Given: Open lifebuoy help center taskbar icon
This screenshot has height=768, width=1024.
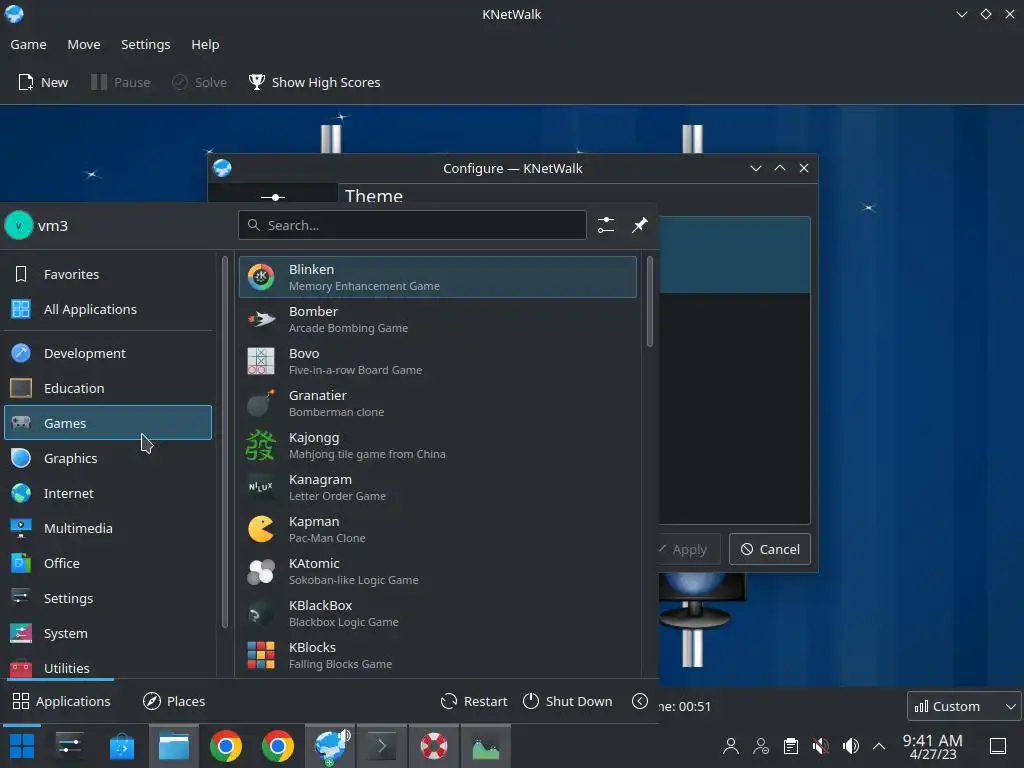Looking at the screenshot, I should [434, 746].
